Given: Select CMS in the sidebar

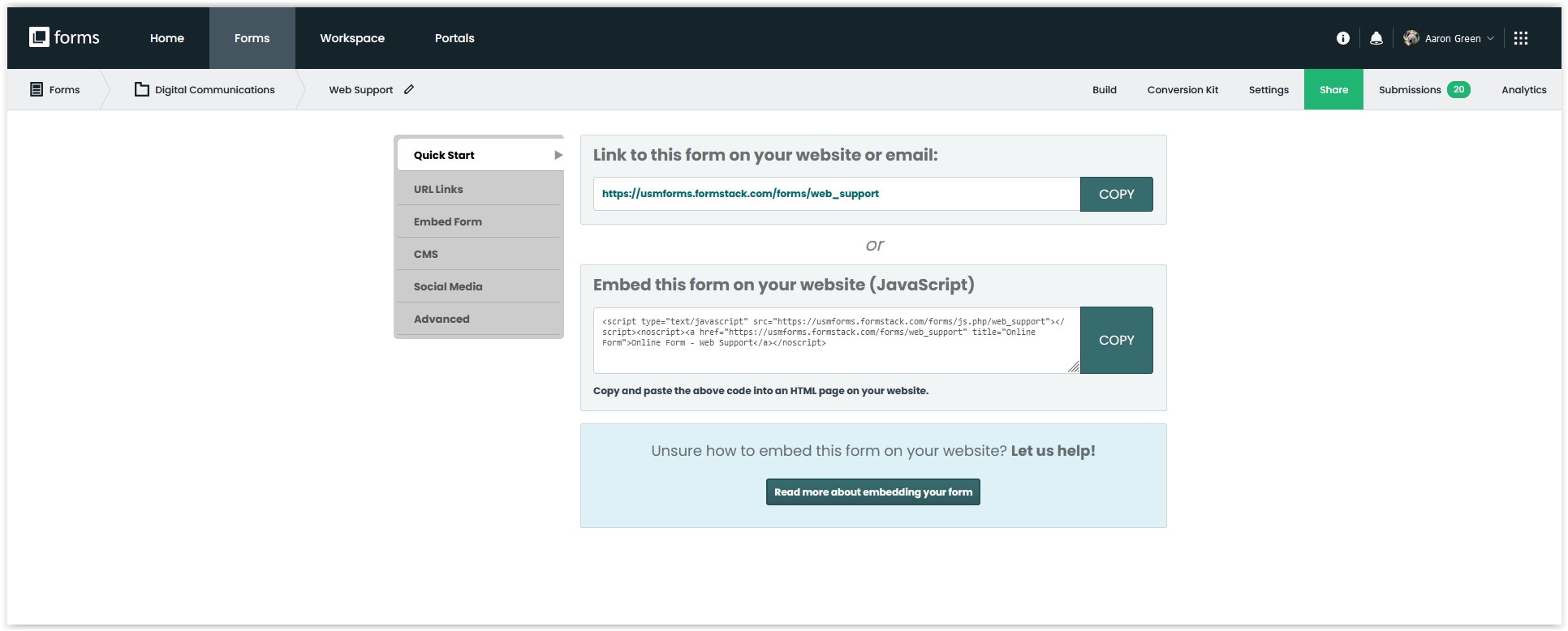Looking at the screenshot, I should 479,254.
